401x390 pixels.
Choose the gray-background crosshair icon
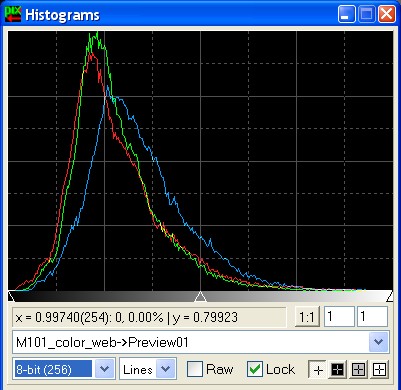tap(358, 370)
